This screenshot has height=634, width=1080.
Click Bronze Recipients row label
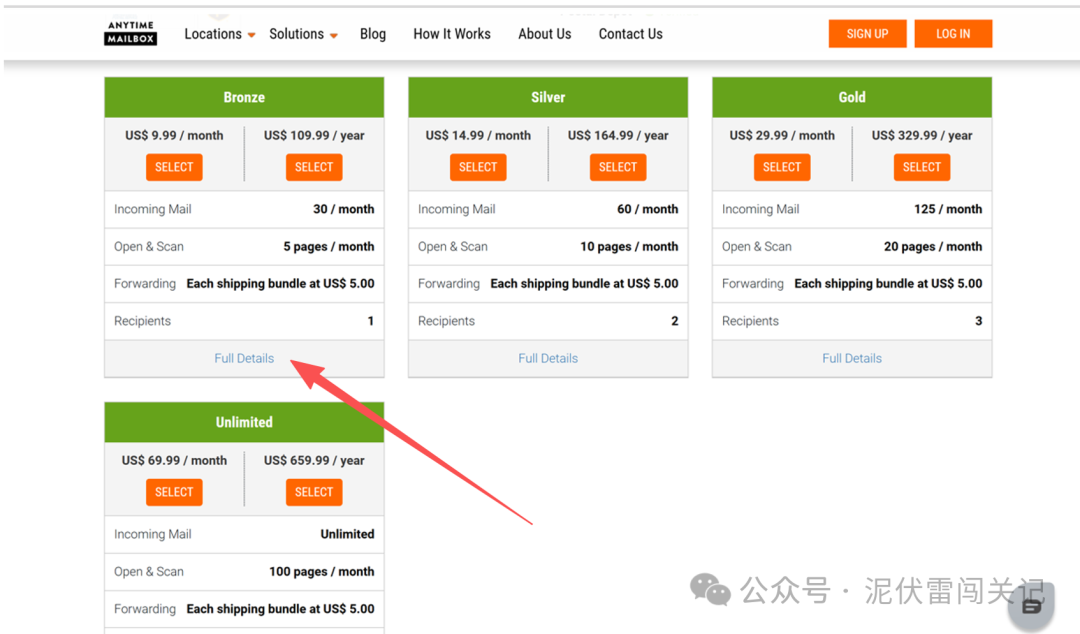click(x=143, y=321)
